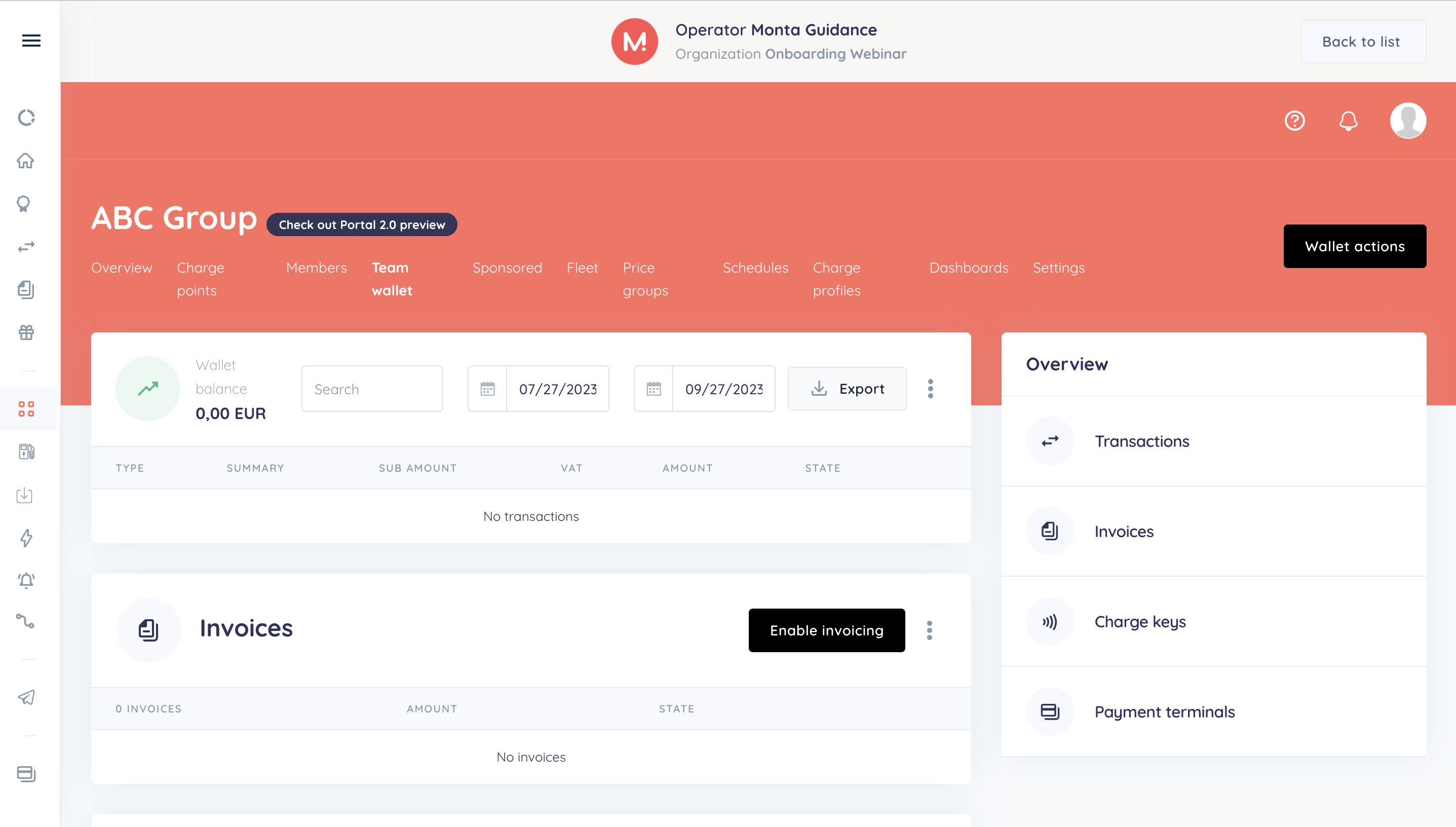Open Invoices section three-dot menu
The width and height of the screenshot is (1456, 827).
tap(929, 630)
